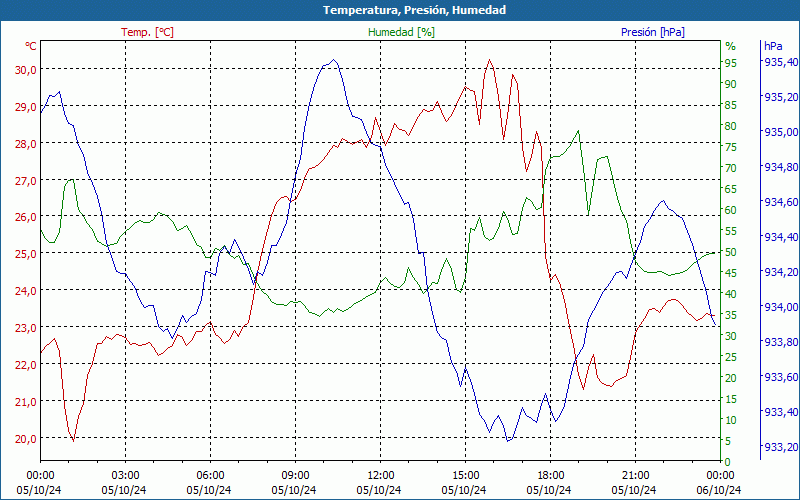The image size is (800, 500).
Task: Click the '28,0' temperature axis value
Action: (x=26, y=144)
